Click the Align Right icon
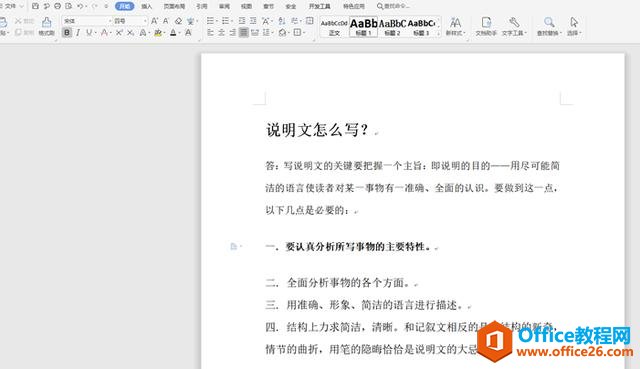This screenshot has width=640, height=369. pos(232,33)
